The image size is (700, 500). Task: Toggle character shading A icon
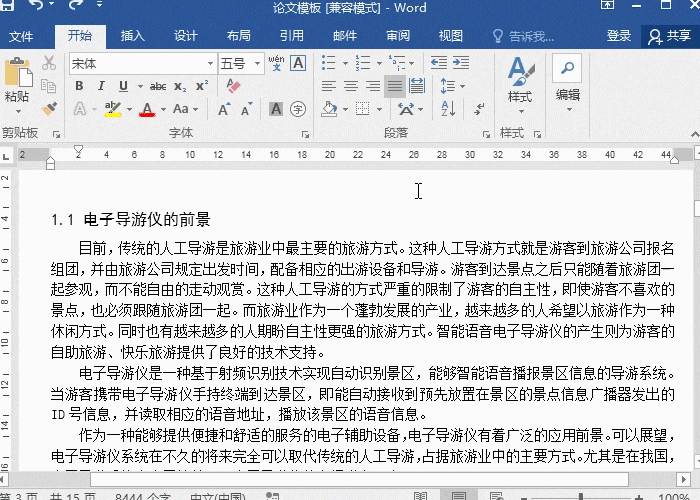276,109
